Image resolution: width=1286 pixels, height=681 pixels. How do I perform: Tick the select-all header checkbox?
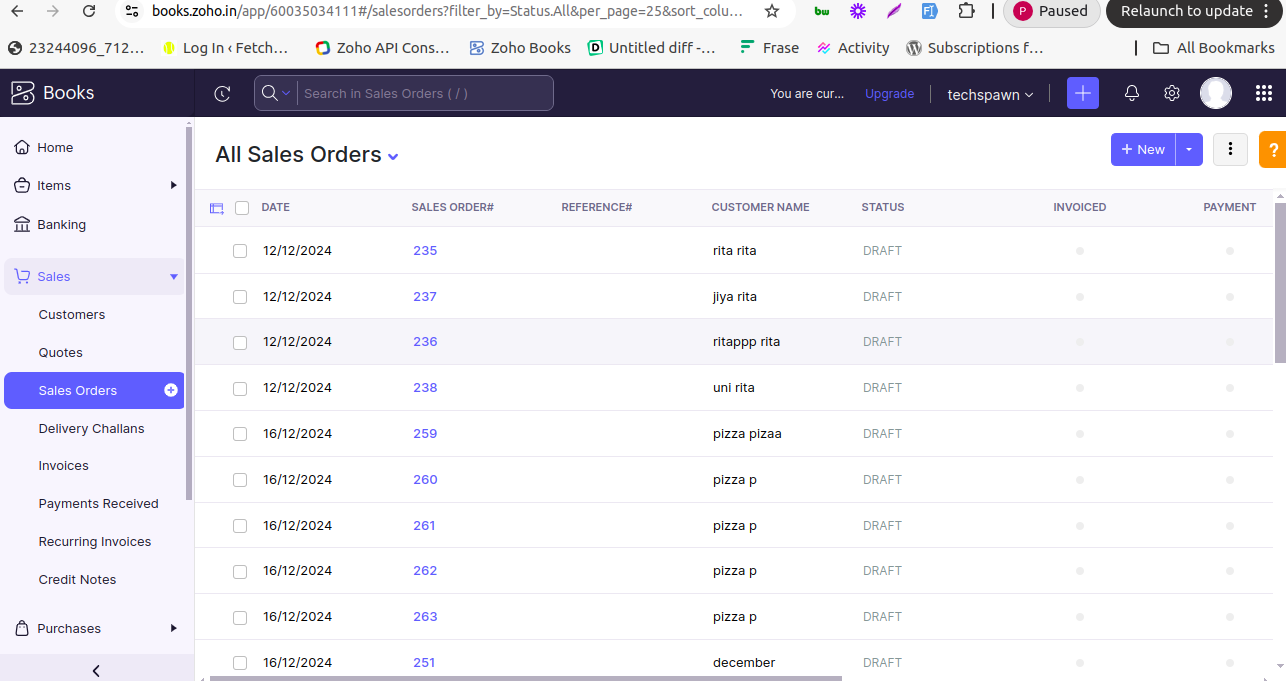point(242,208)
